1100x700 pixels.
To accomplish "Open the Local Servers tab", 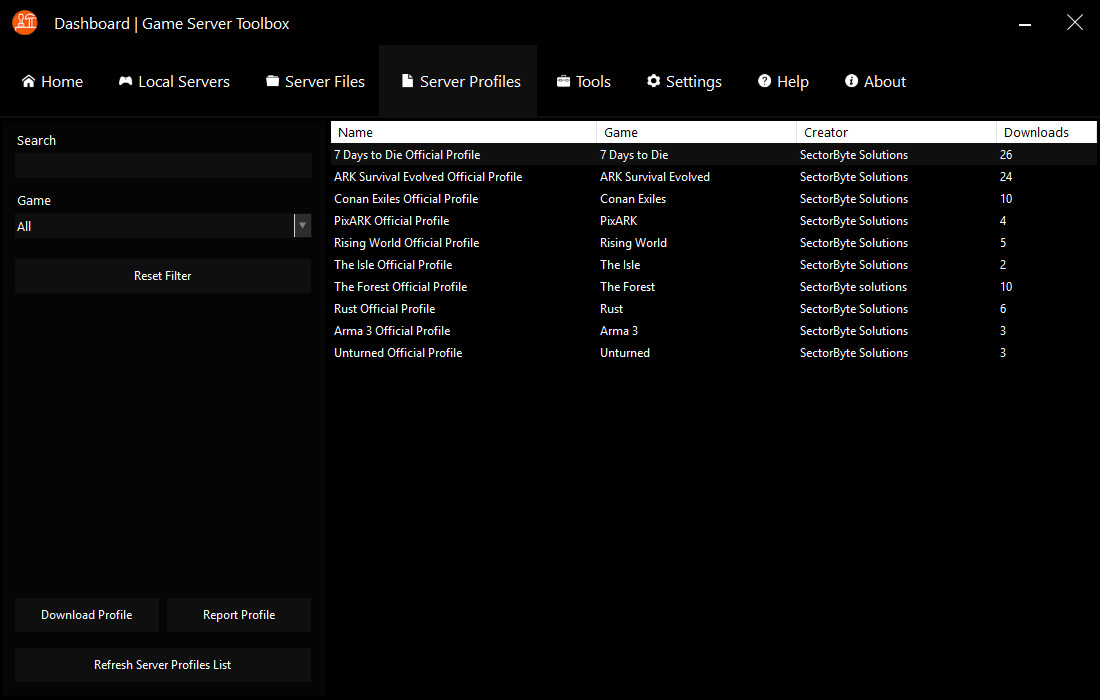I will [174, 81].
